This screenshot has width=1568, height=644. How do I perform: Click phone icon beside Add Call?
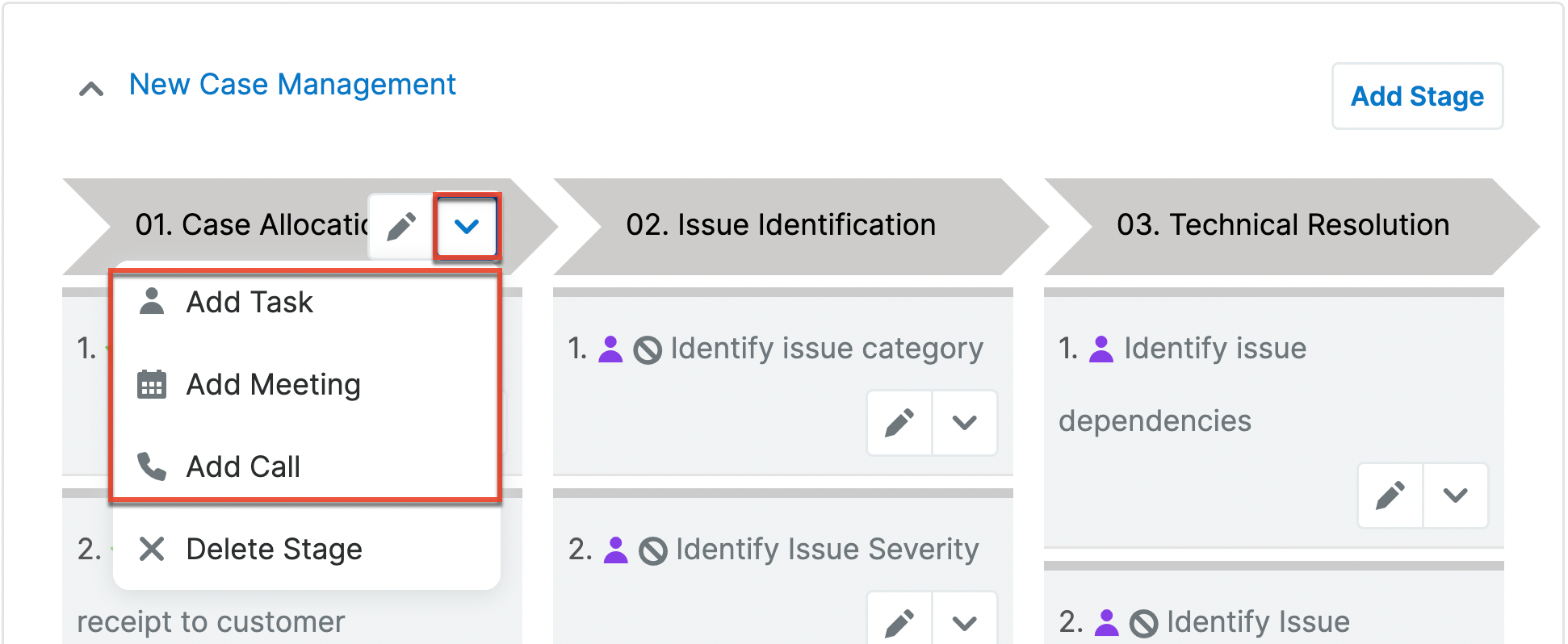(x=152, y=466)
